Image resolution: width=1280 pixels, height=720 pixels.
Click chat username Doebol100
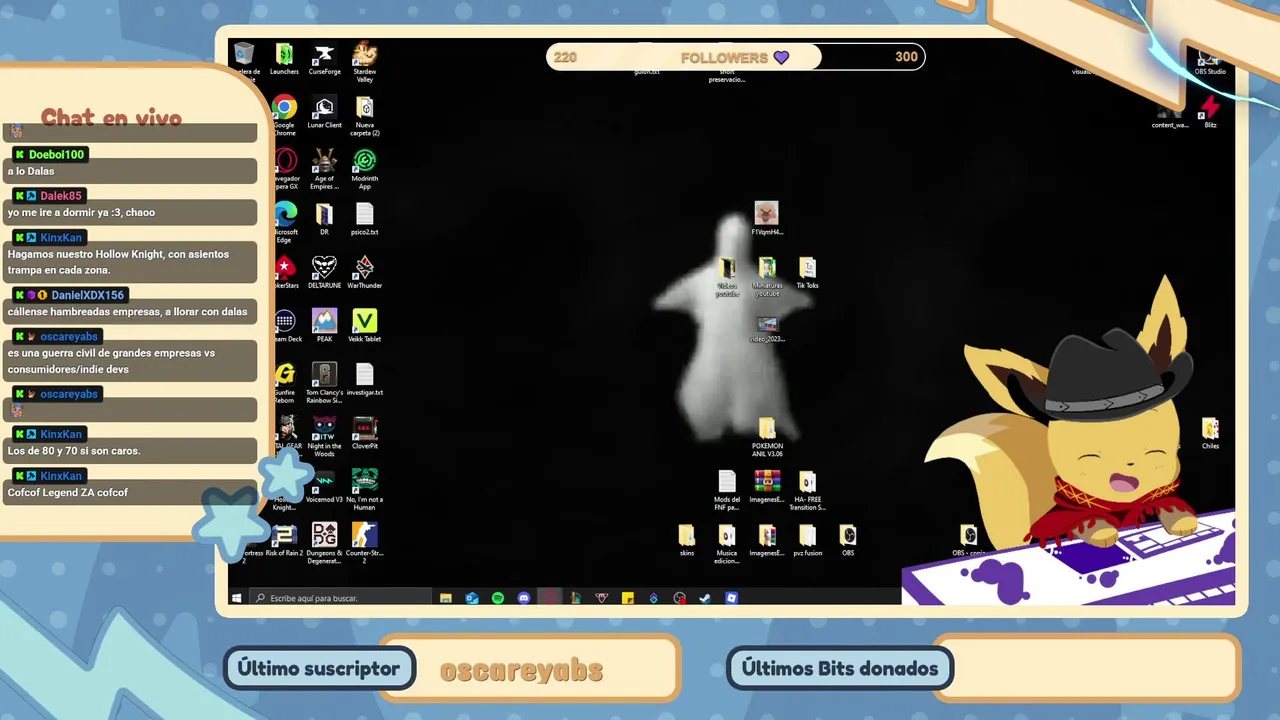pos(56,154)
